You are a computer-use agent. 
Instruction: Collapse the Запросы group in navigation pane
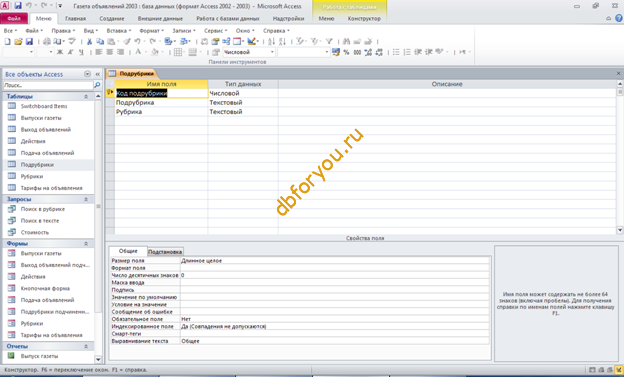click(x=86, y=199)
